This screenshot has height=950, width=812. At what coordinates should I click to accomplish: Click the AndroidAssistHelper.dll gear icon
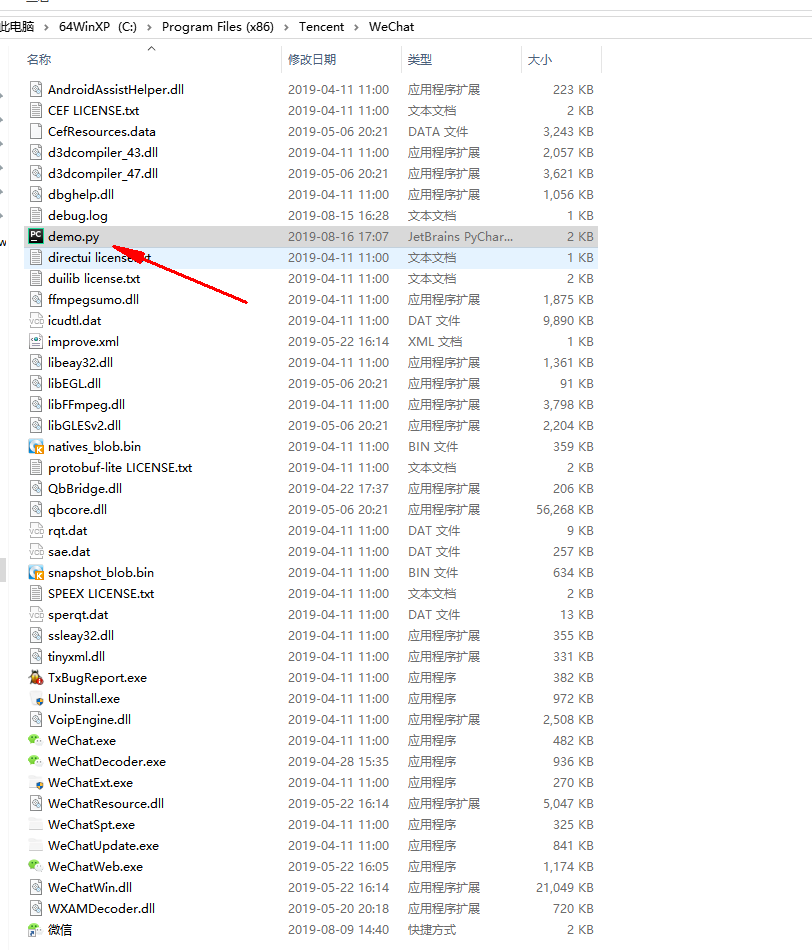[x=36, y=90]
